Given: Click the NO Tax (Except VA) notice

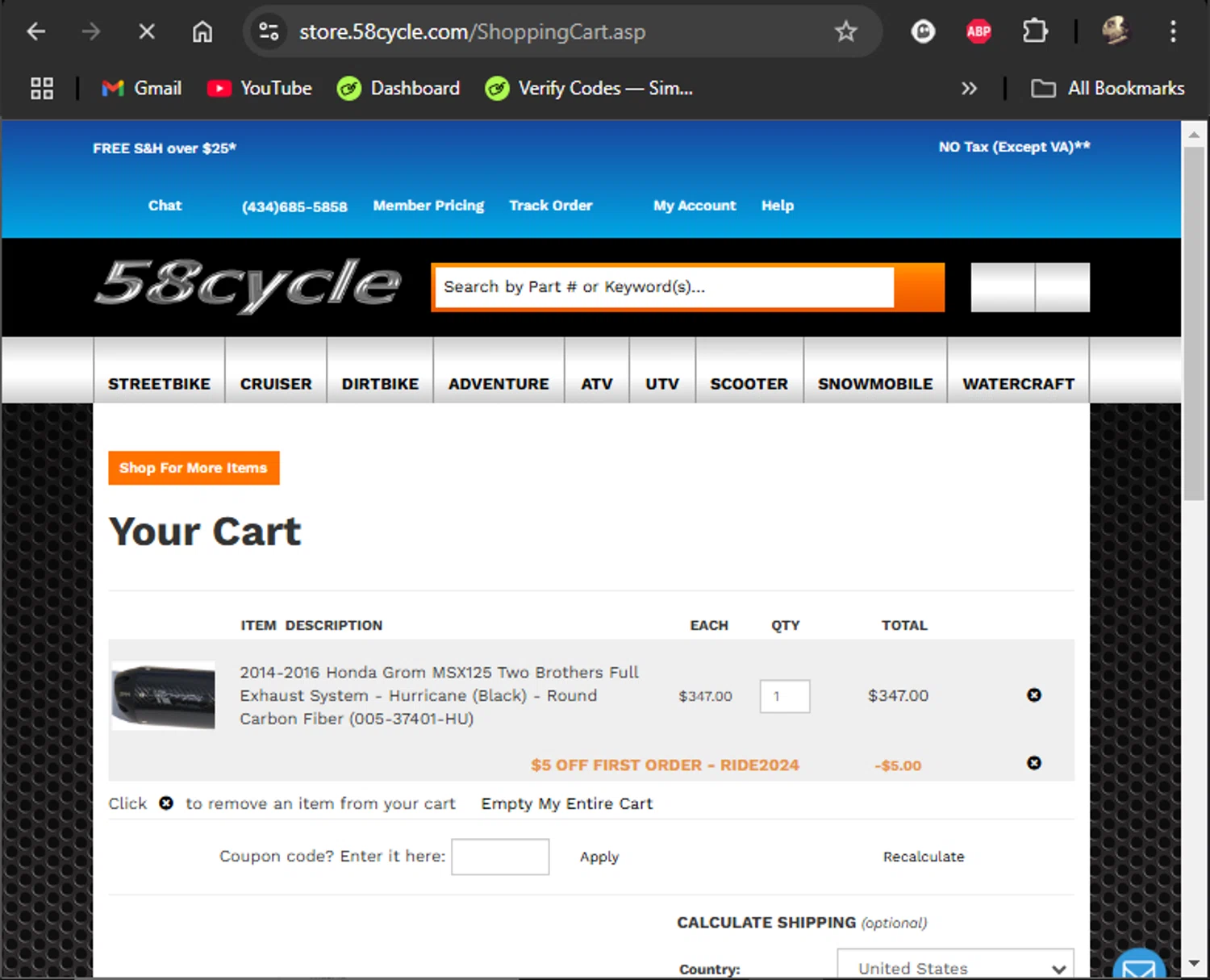Looking at the screenshot, I should [x=1014, y=147].
